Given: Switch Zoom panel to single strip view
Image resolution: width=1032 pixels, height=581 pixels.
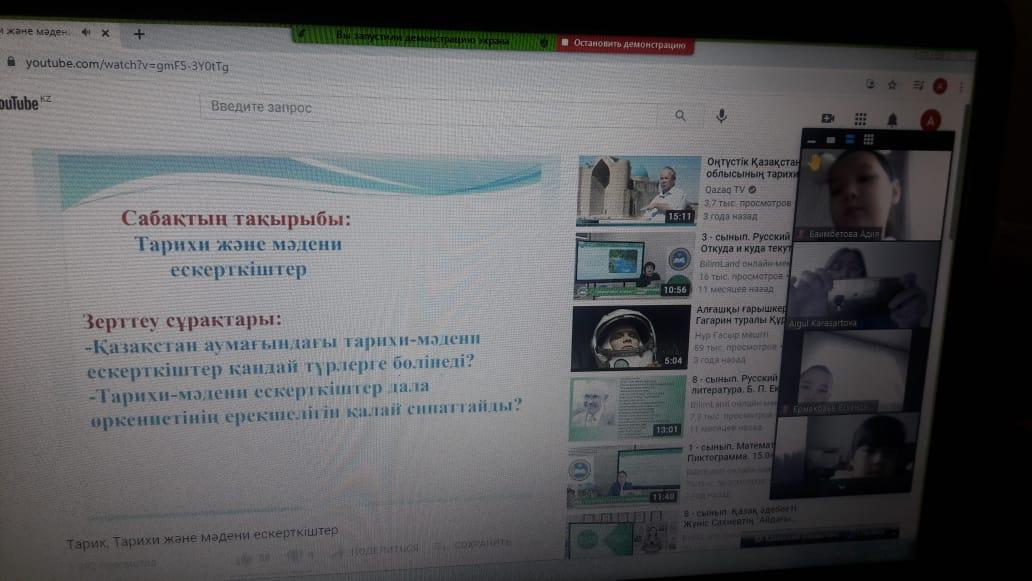Looking at the screenshot, I should pos(849,140).
